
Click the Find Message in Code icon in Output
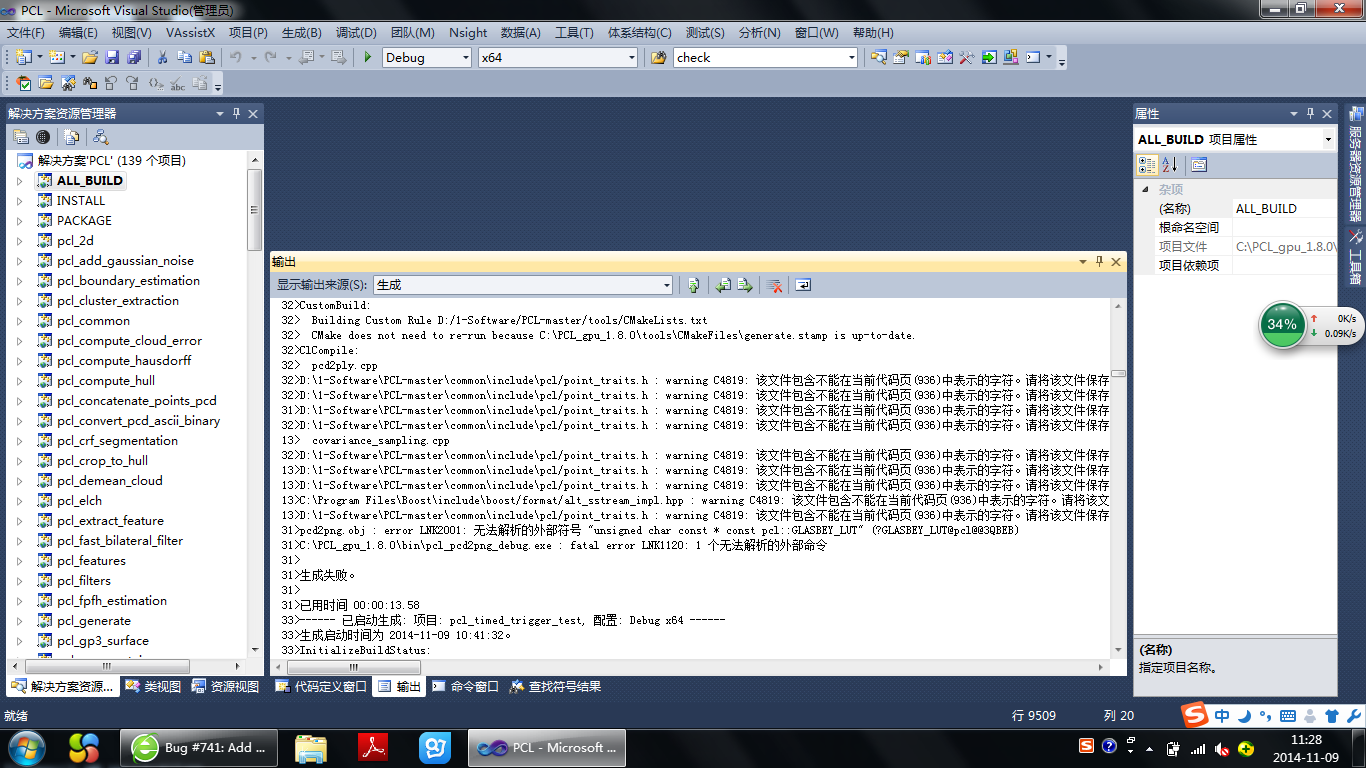coord(693,285)
